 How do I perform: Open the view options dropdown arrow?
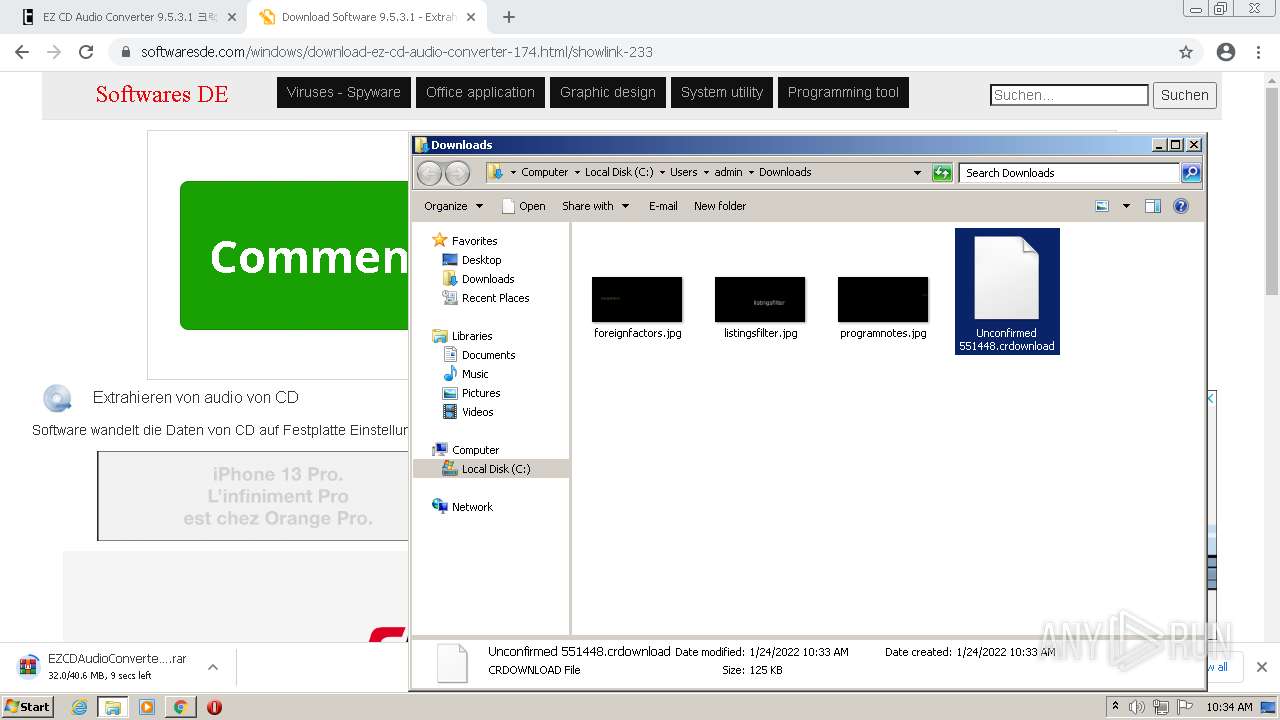click(x=1126, y=206)
